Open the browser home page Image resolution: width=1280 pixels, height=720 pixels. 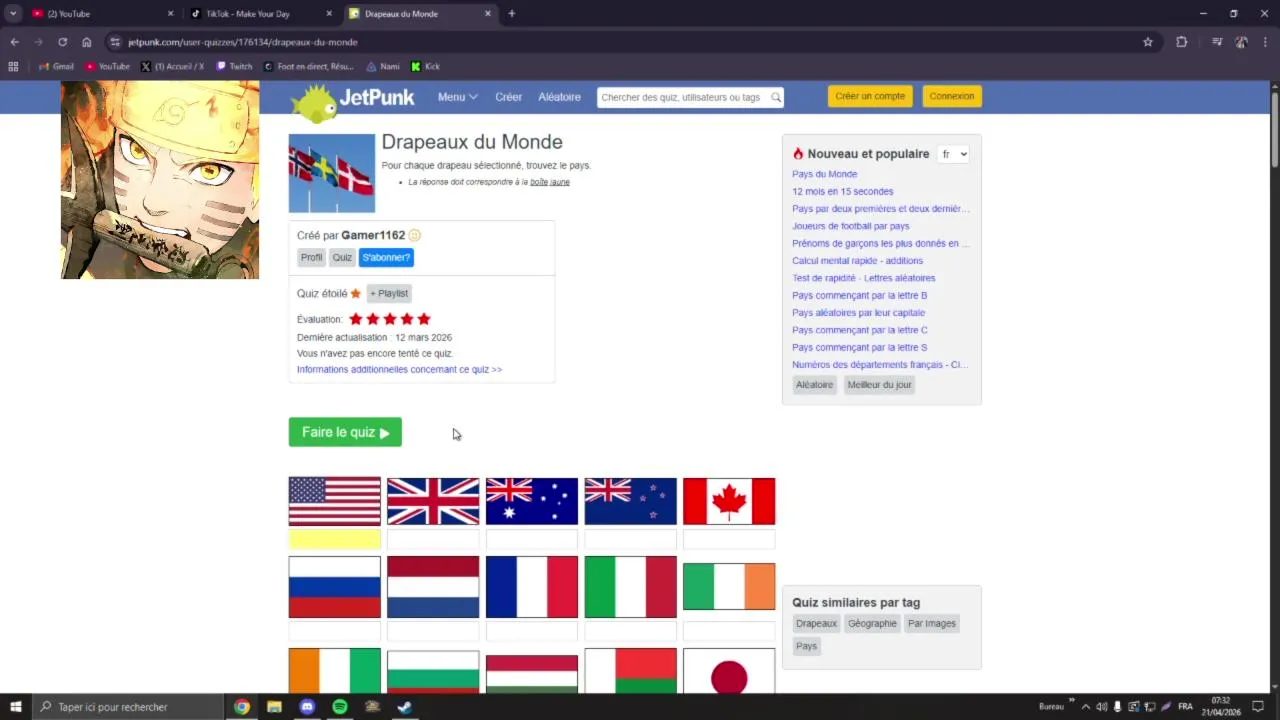point(87,42)
